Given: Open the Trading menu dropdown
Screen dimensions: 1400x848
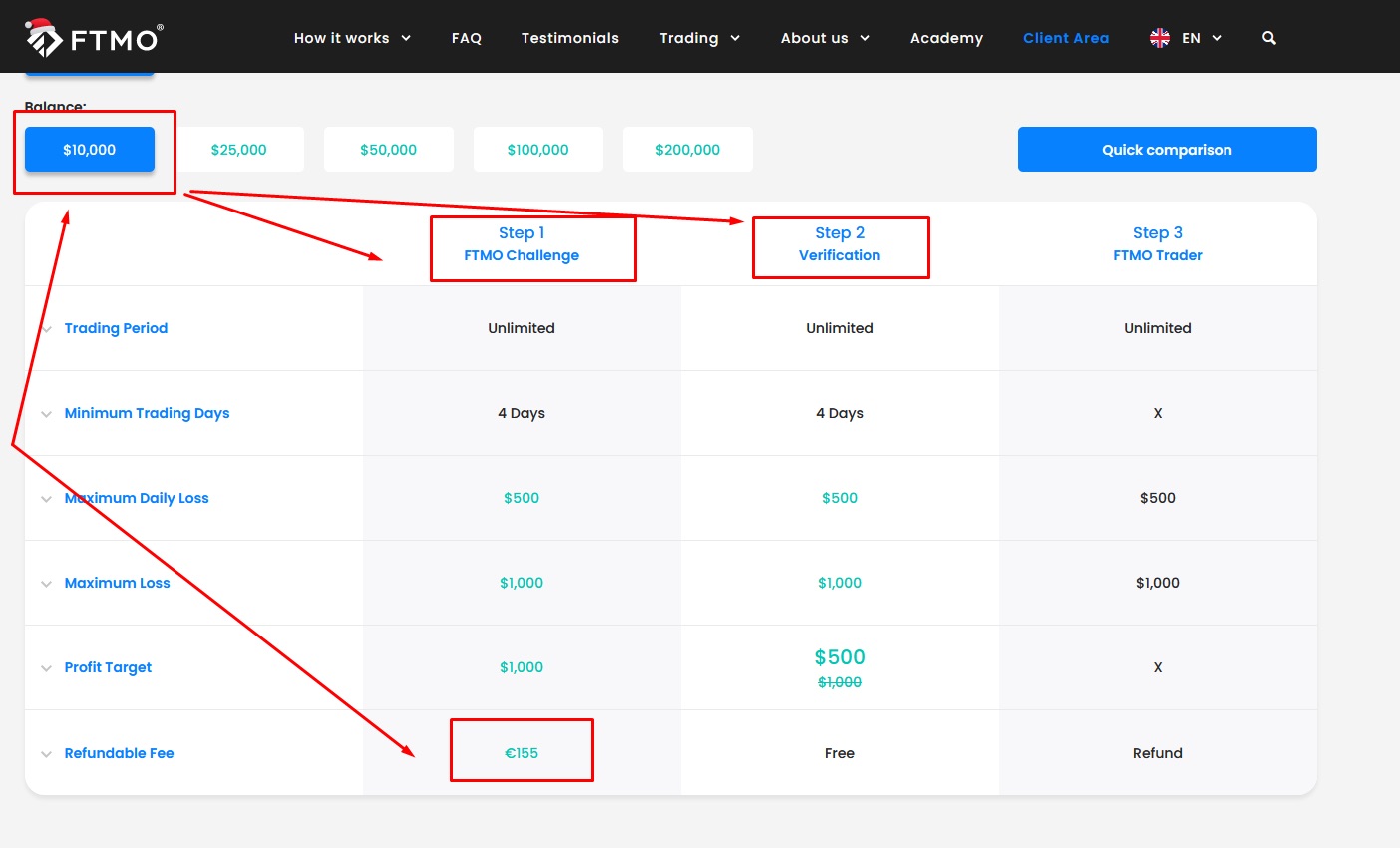Looking at the screenshot, I should point(699,38).
